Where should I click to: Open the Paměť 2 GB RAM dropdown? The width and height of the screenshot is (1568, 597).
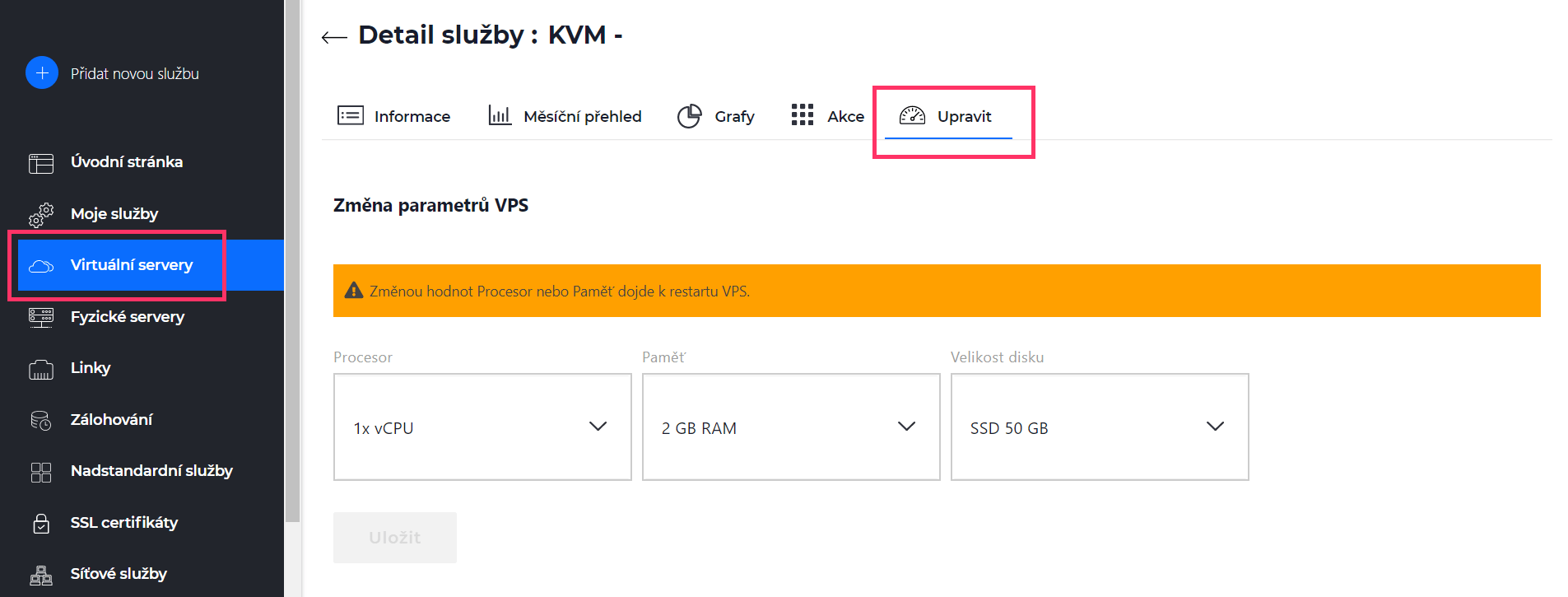coord(791,427)
